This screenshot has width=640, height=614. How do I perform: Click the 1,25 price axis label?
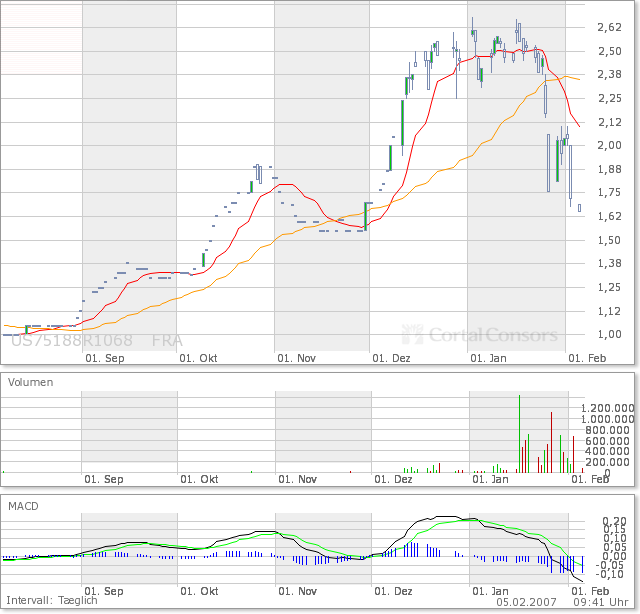point(609,287)
